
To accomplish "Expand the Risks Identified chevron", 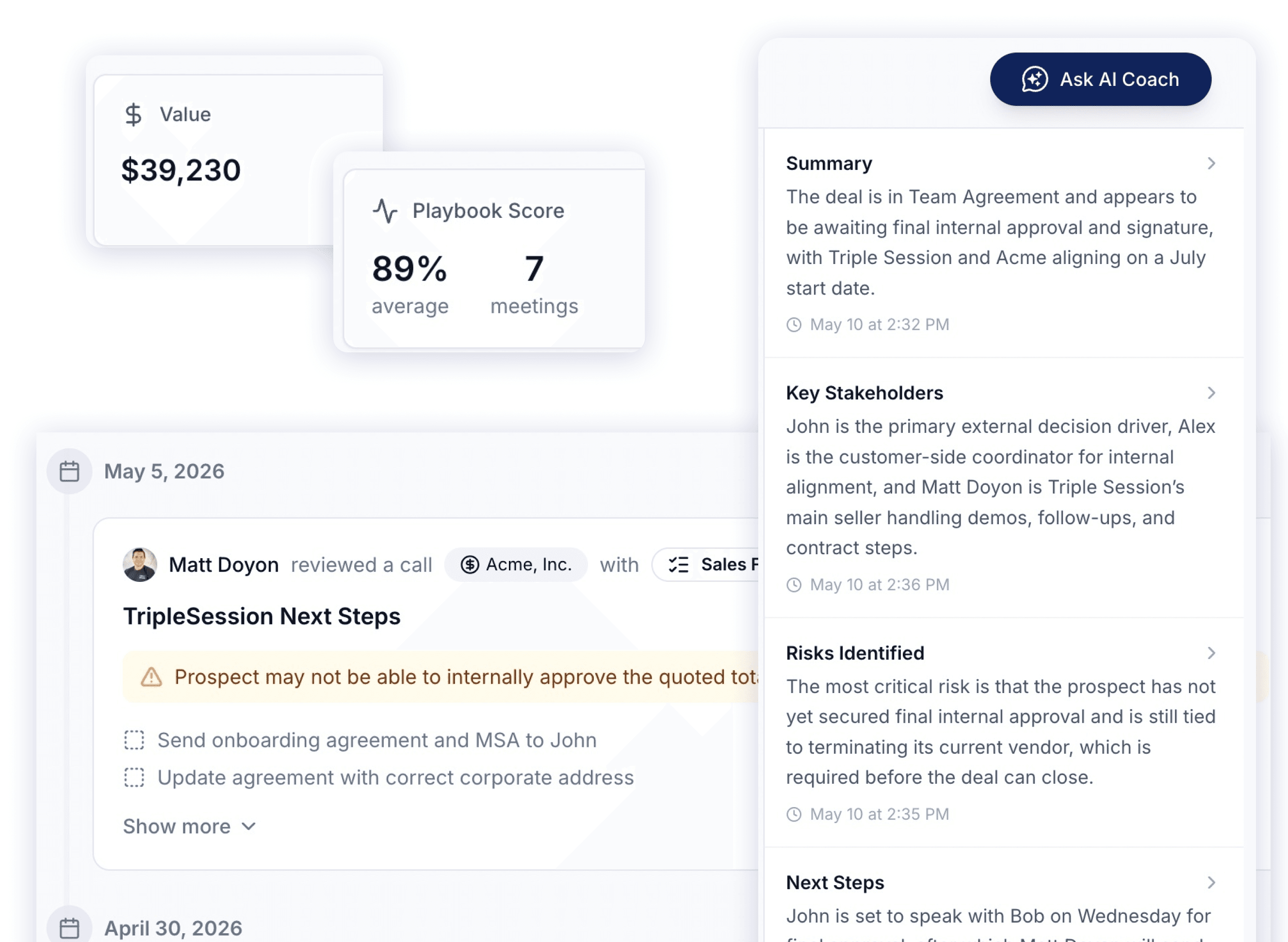I will tap(1211, 653).
